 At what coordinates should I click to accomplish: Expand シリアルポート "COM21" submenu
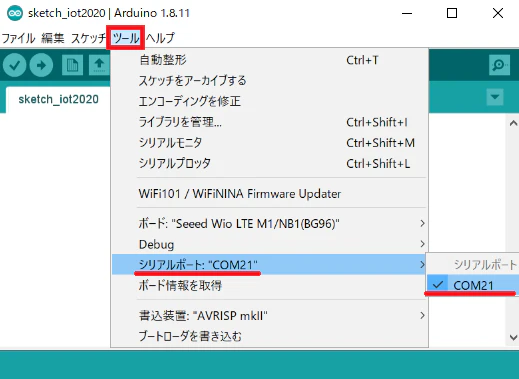269,265
